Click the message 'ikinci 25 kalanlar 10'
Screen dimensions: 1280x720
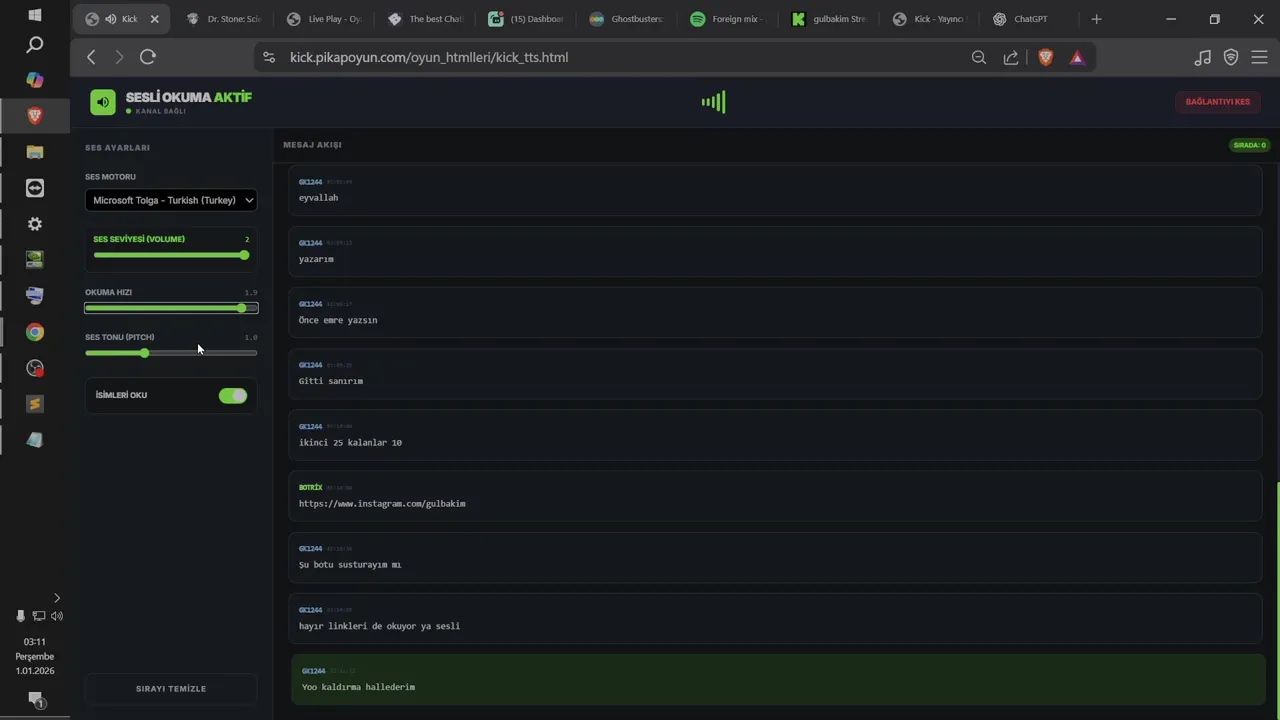[x=775, y=435]
